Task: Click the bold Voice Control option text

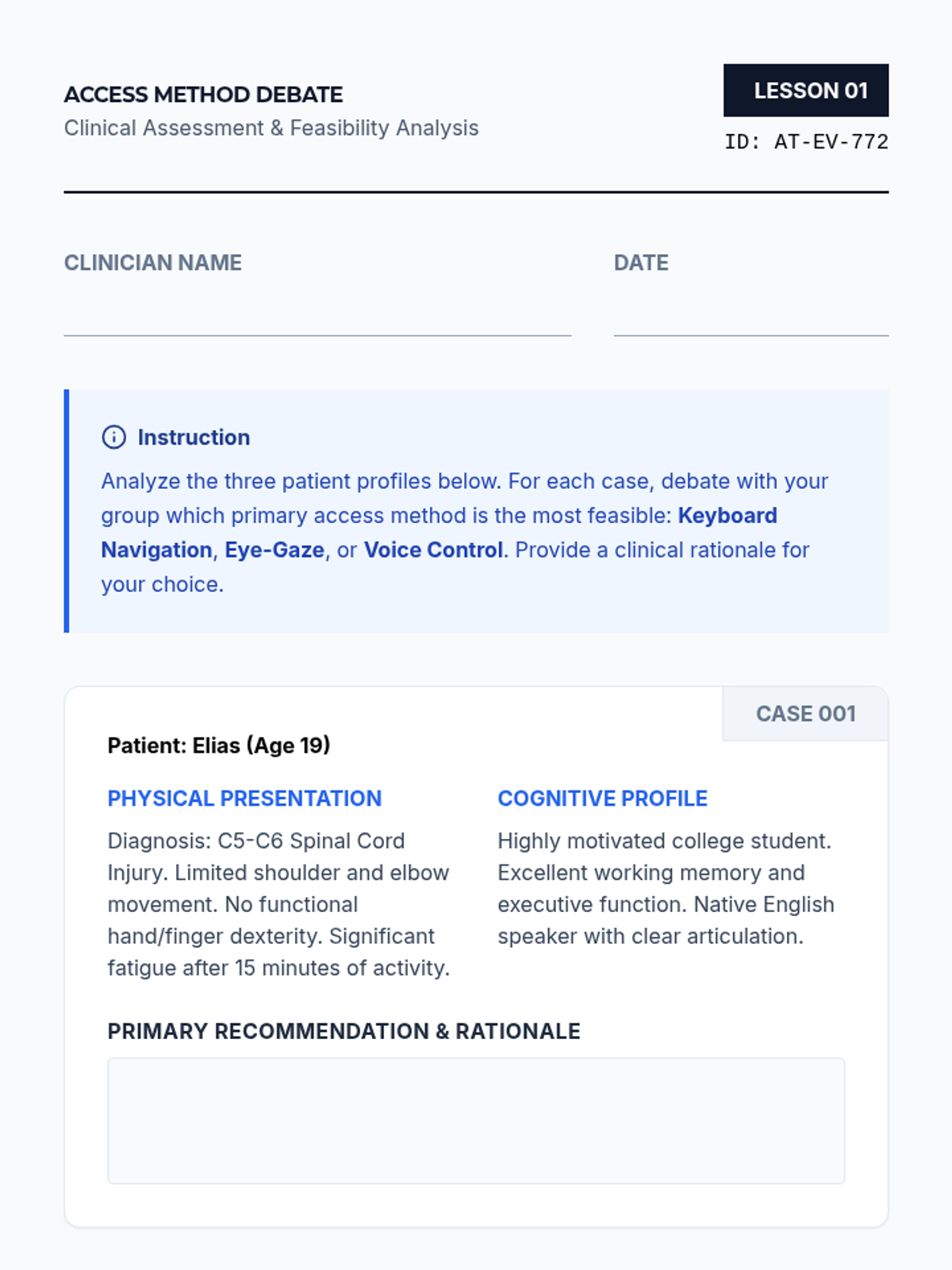Action: coord(433,550)
